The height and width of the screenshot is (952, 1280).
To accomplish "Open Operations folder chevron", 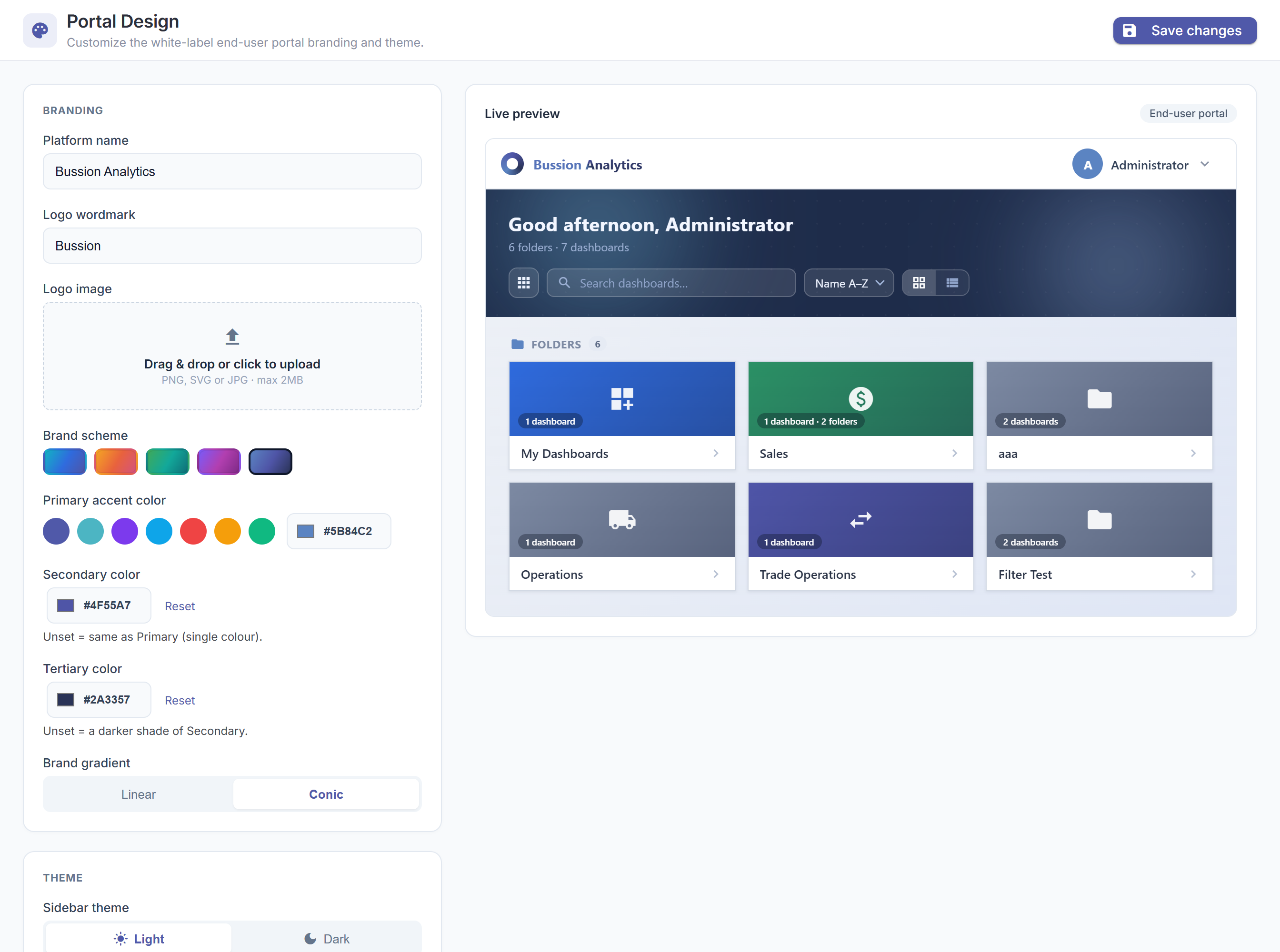I will 716,575.
